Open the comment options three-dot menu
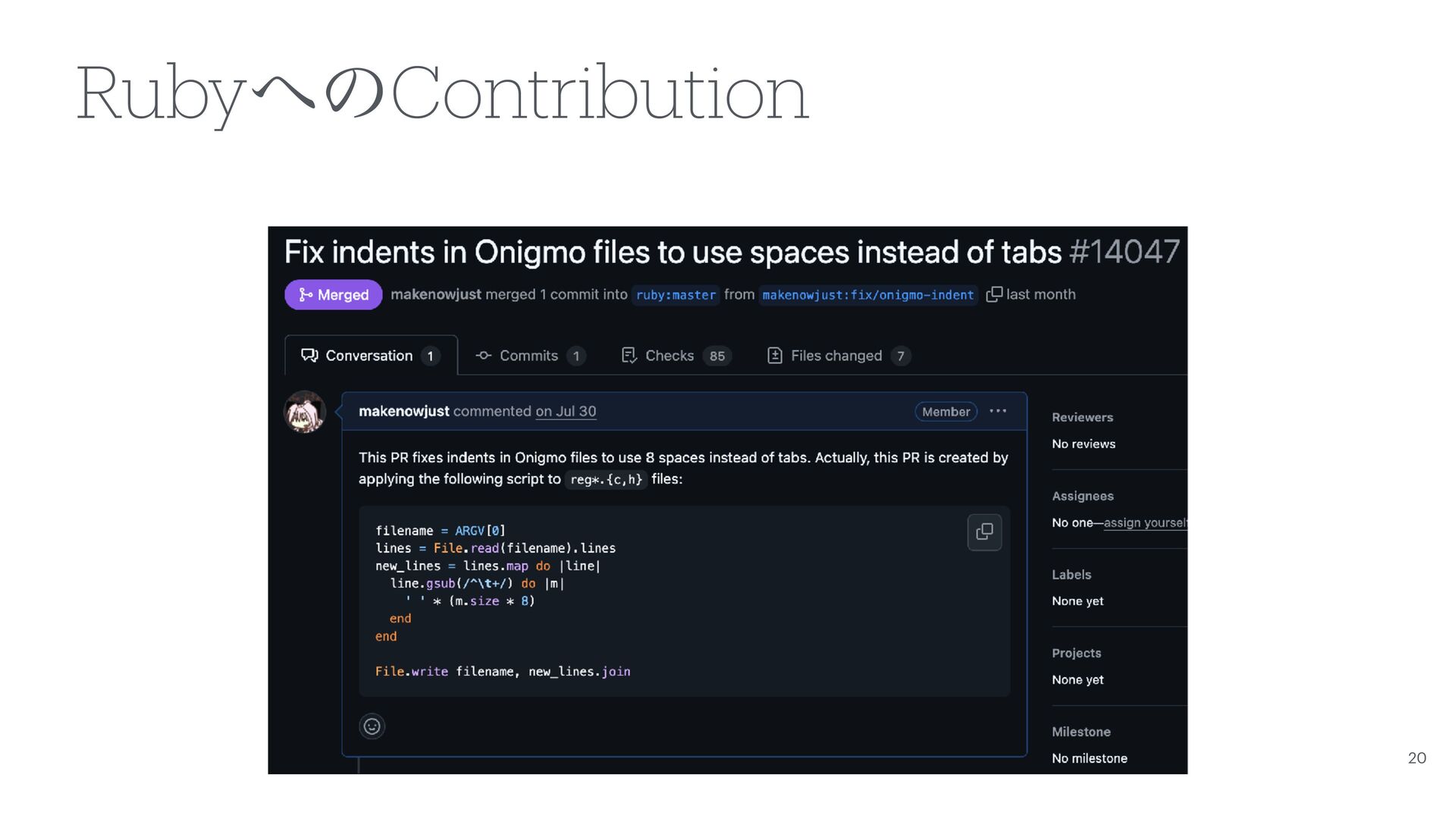The image size is (1456, 819). pyautogui.click(x=998, y=411)
